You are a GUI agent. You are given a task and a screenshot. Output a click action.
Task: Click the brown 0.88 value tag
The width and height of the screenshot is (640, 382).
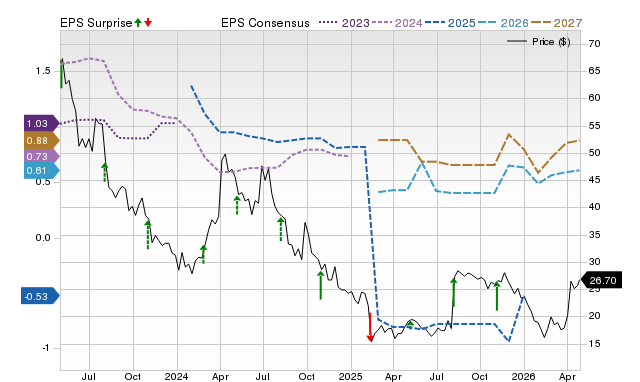[41, 140]
